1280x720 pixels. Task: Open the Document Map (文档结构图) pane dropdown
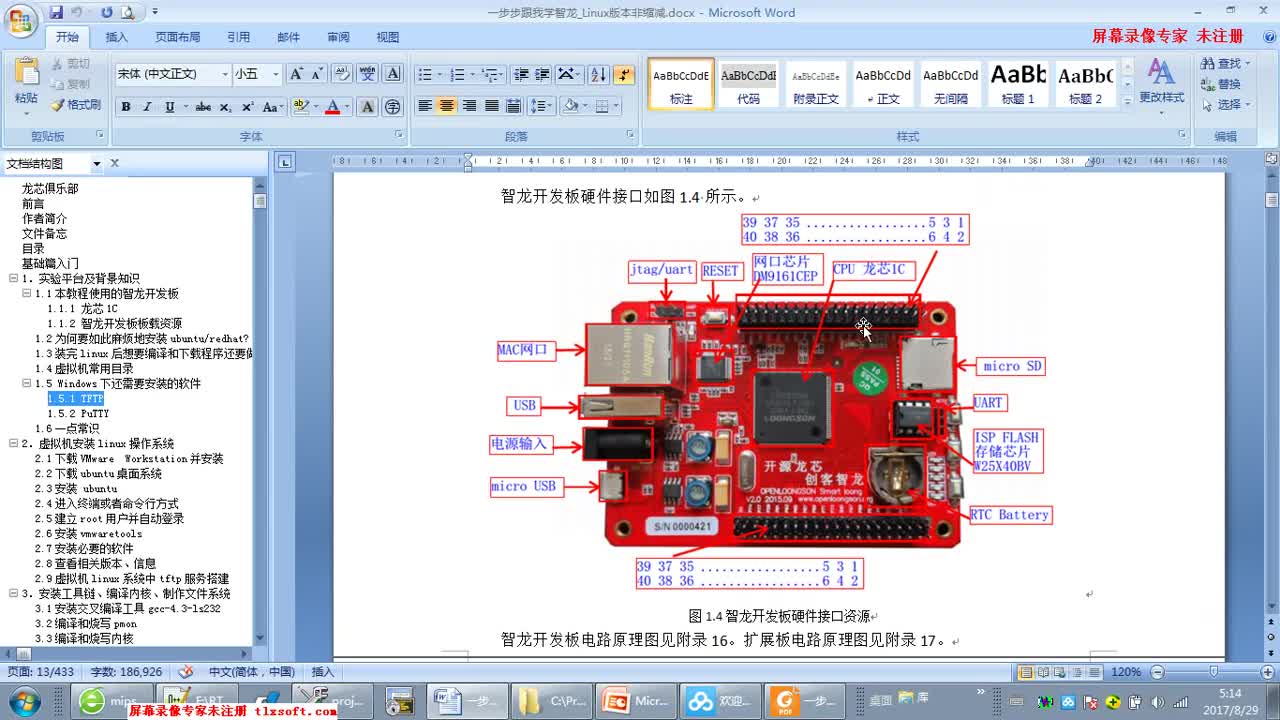[97, 163]
